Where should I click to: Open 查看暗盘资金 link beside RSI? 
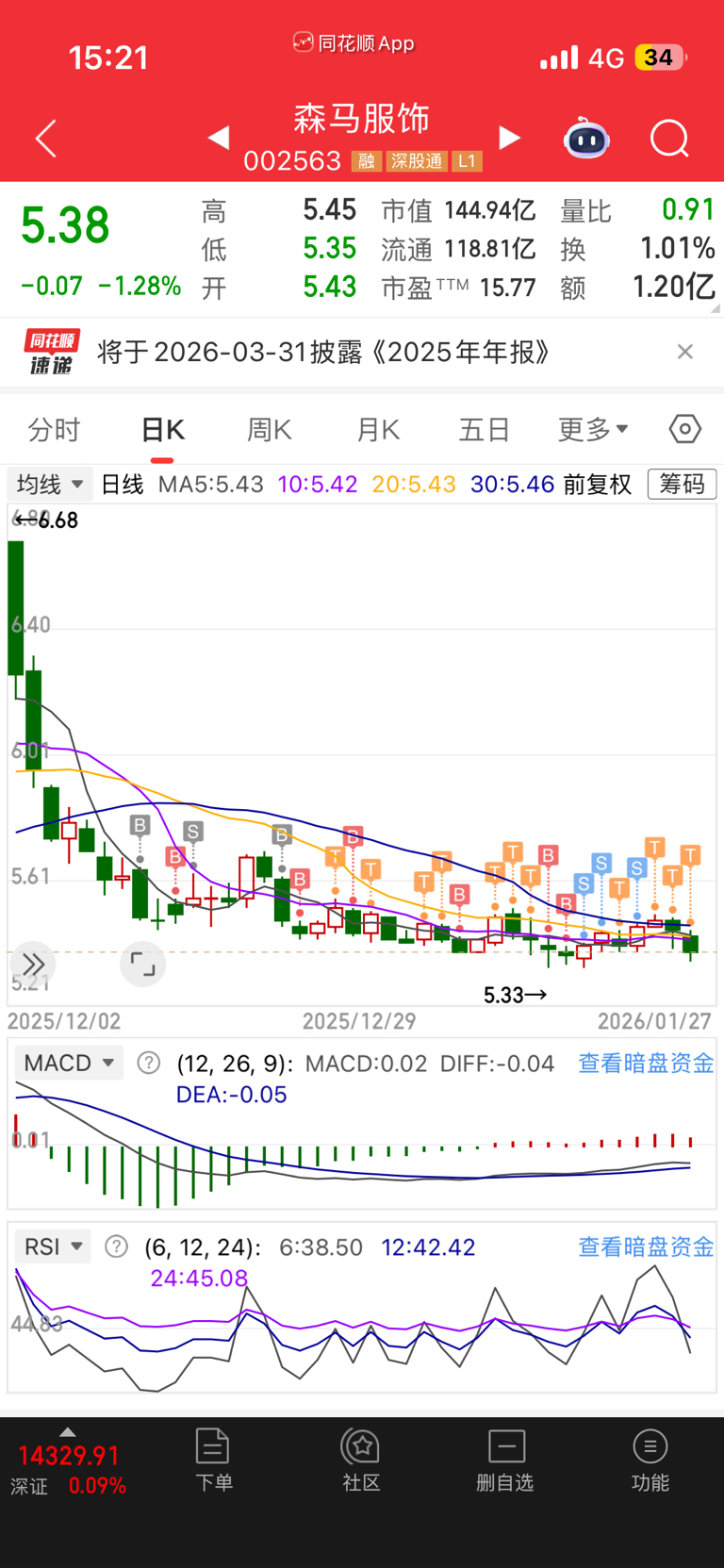click(x=646, y=1247)
